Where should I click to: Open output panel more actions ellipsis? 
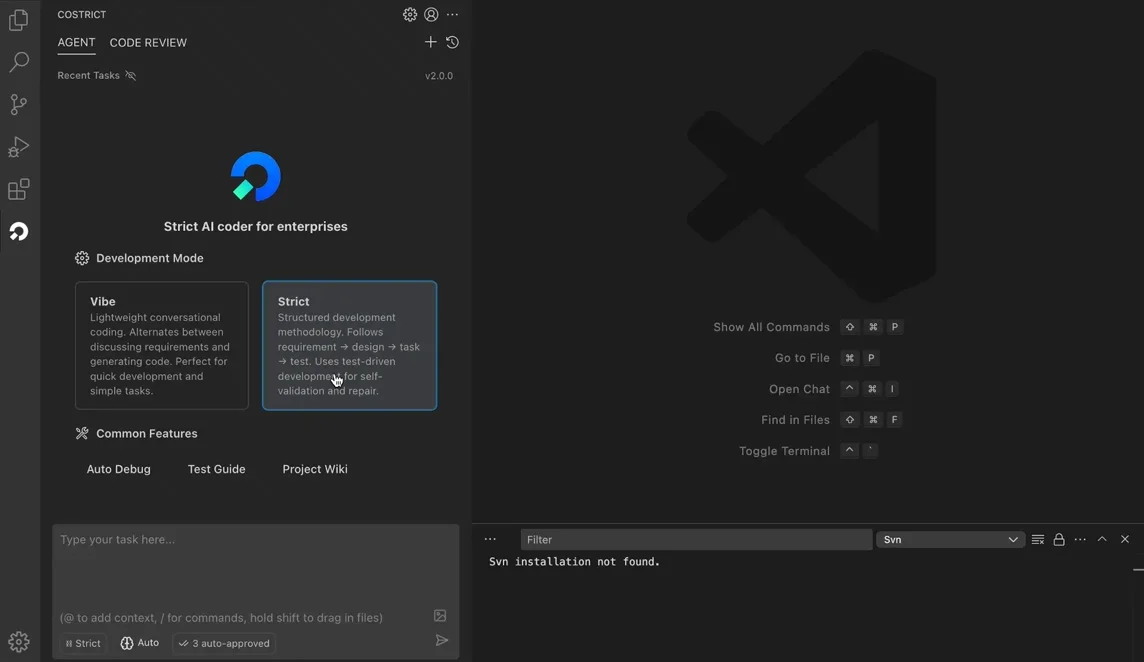pyautogui.click(x=1081, y=539)
